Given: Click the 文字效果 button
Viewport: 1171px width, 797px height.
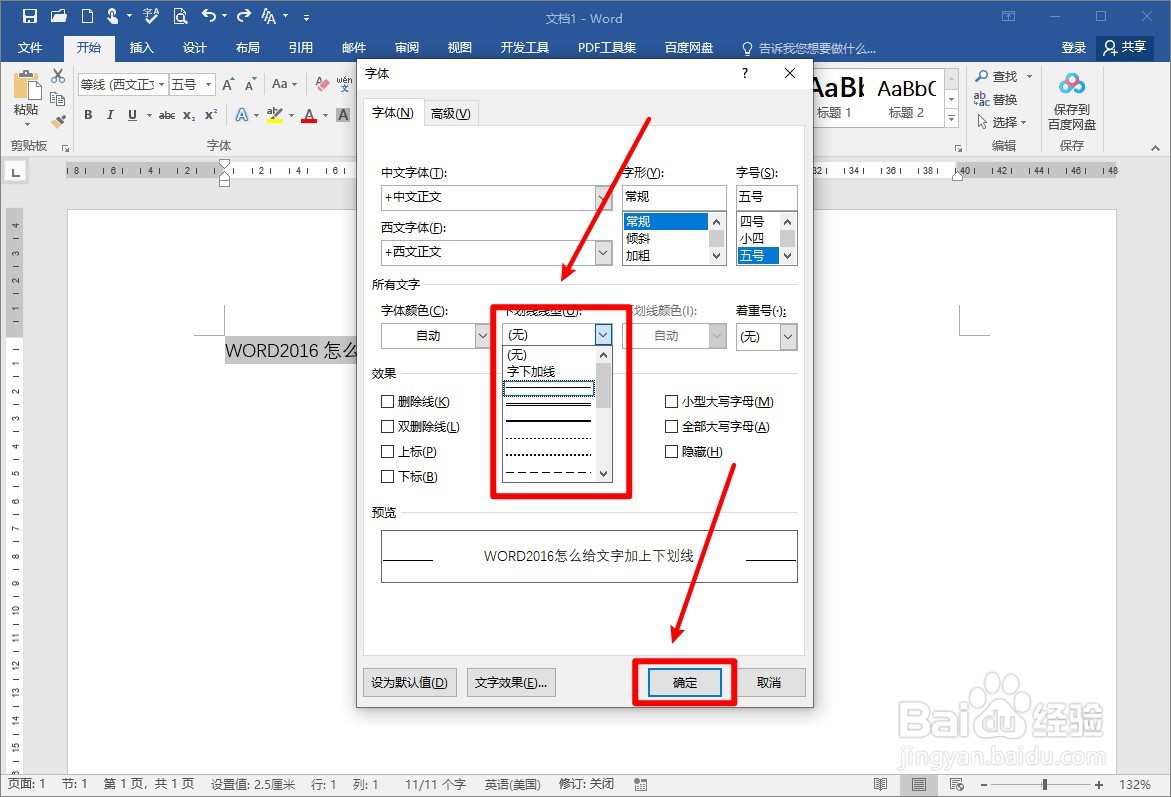Looking at the screenshot, I should coord(511,682).
